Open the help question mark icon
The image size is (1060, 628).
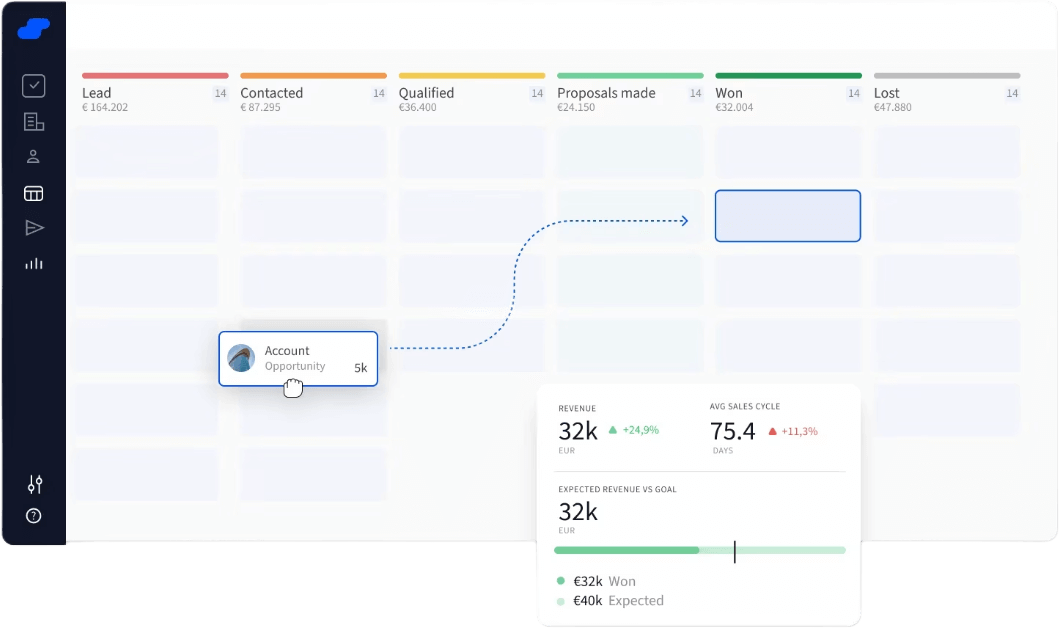[x=33, y=515]
